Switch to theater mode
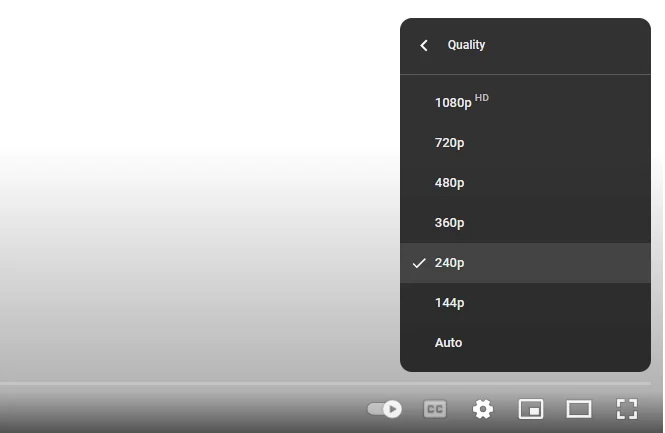 click(579, 408)
